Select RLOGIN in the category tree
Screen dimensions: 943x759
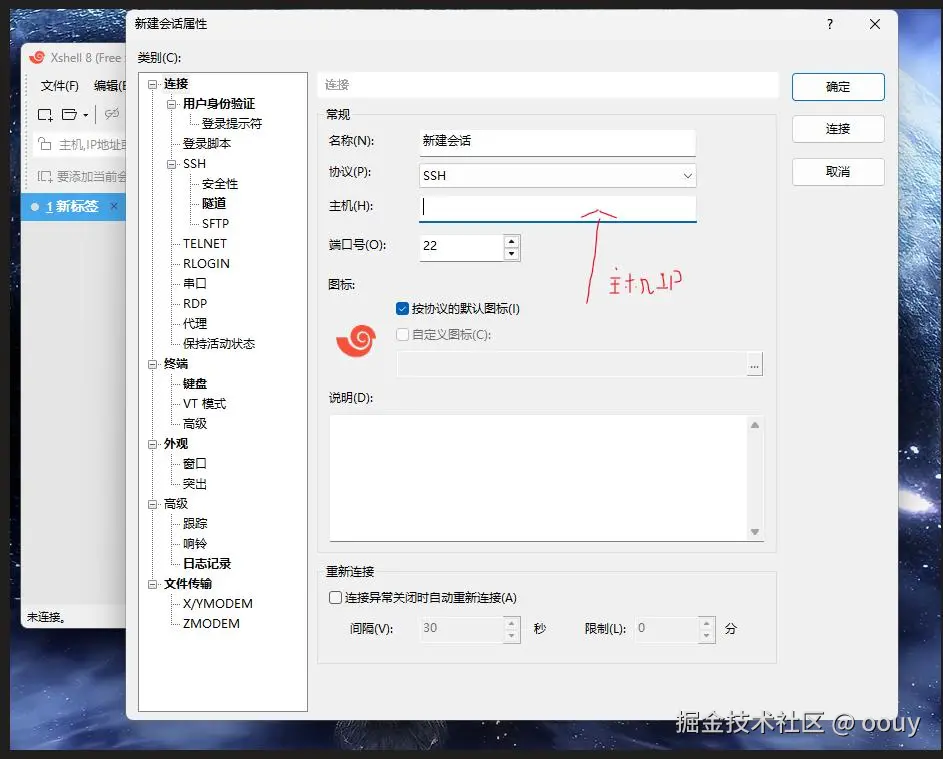[206, 263]
